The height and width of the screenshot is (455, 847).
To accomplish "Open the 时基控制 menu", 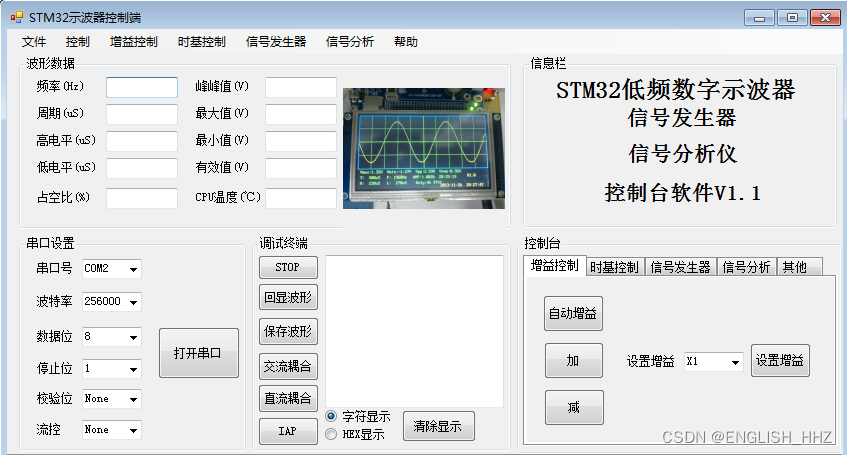I will tap(201, 42).
